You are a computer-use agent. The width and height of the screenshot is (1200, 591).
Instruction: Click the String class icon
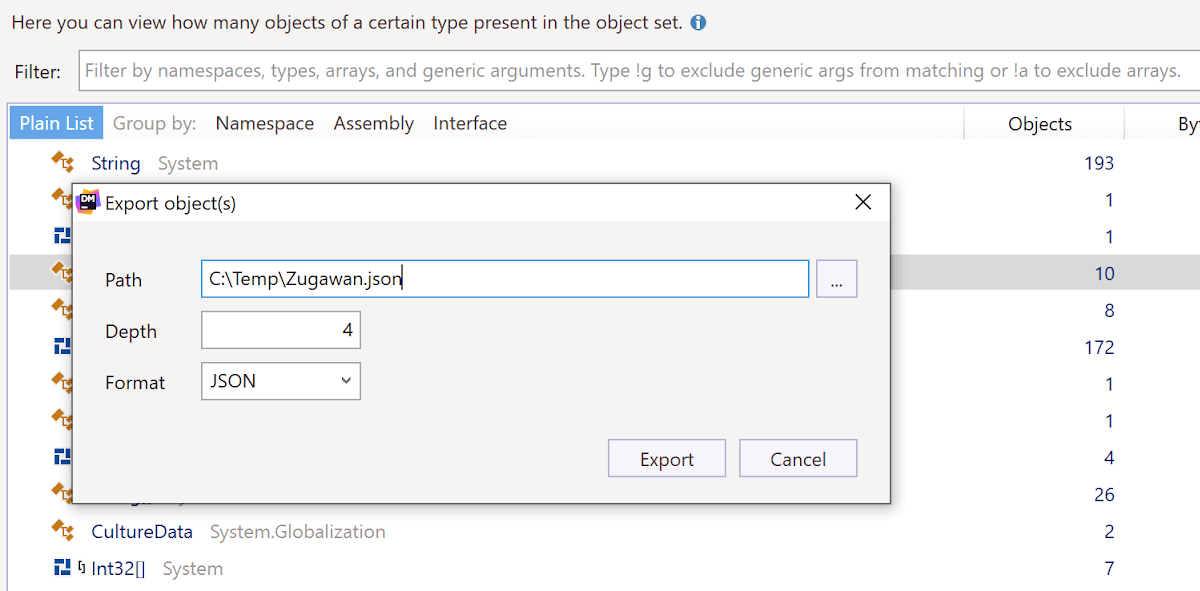pos(63,162)
